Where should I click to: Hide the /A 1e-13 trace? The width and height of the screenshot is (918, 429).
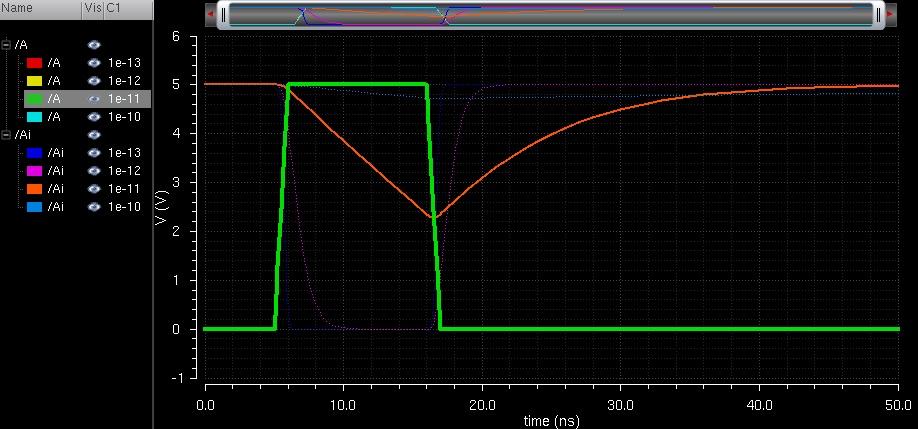pyautogui.click(x=94, y=63)
